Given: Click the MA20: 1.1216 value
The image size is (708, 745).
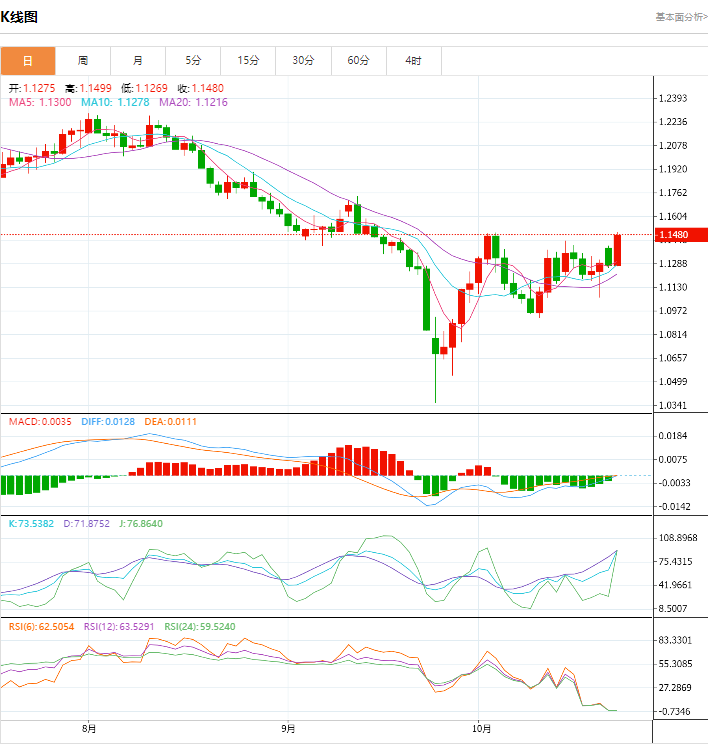Looking at the screenshot, I should [193, 102].
